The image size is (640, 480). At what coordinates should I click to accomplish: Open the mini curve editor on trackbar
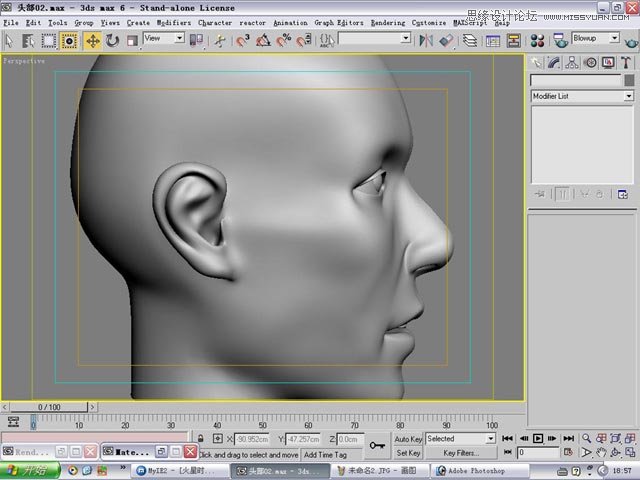coord(13,422)
